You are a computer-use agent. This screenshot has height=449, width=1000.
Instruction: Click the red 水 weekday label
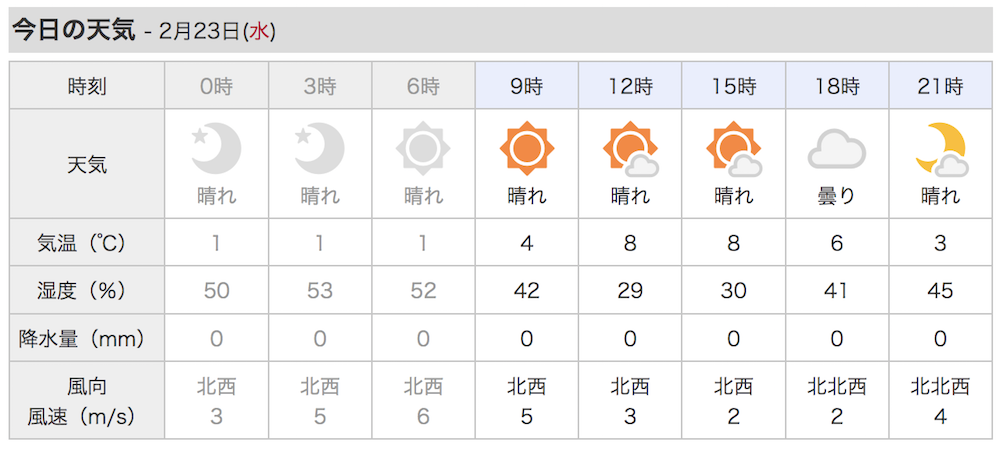point(260,31)
